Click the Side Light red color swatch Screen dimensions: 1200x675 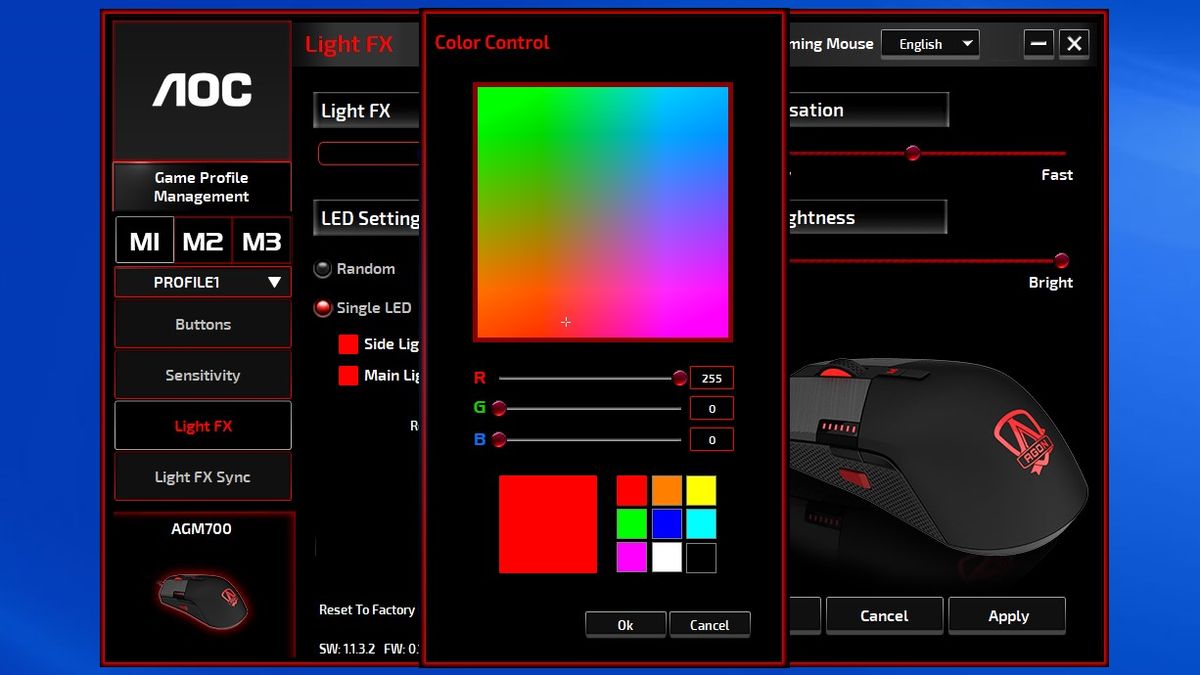(x=348, y=344)
